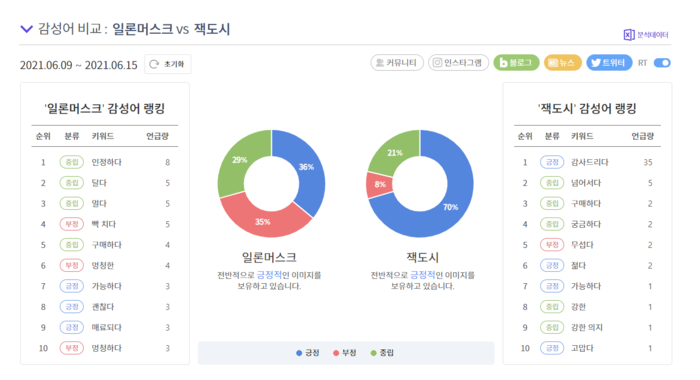Toggle the 인스타그램 channel filter
Viewport: 700px width, 380px height.
coord(458,63)
